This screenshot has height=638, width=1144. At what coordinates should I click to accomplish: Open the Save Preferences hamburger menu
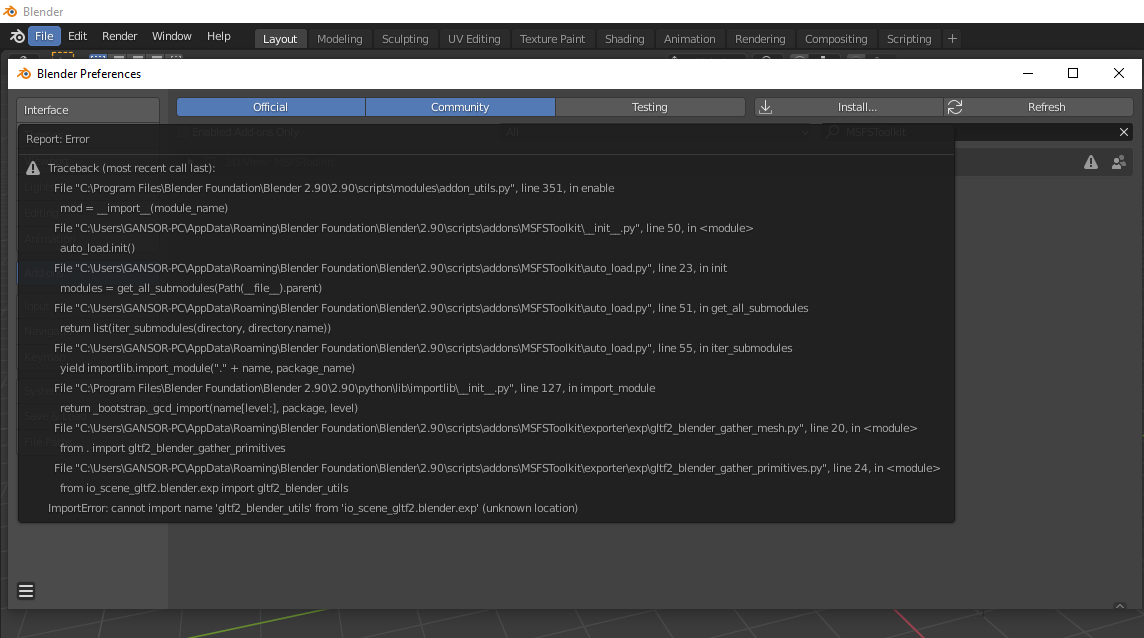coord(26,591)
